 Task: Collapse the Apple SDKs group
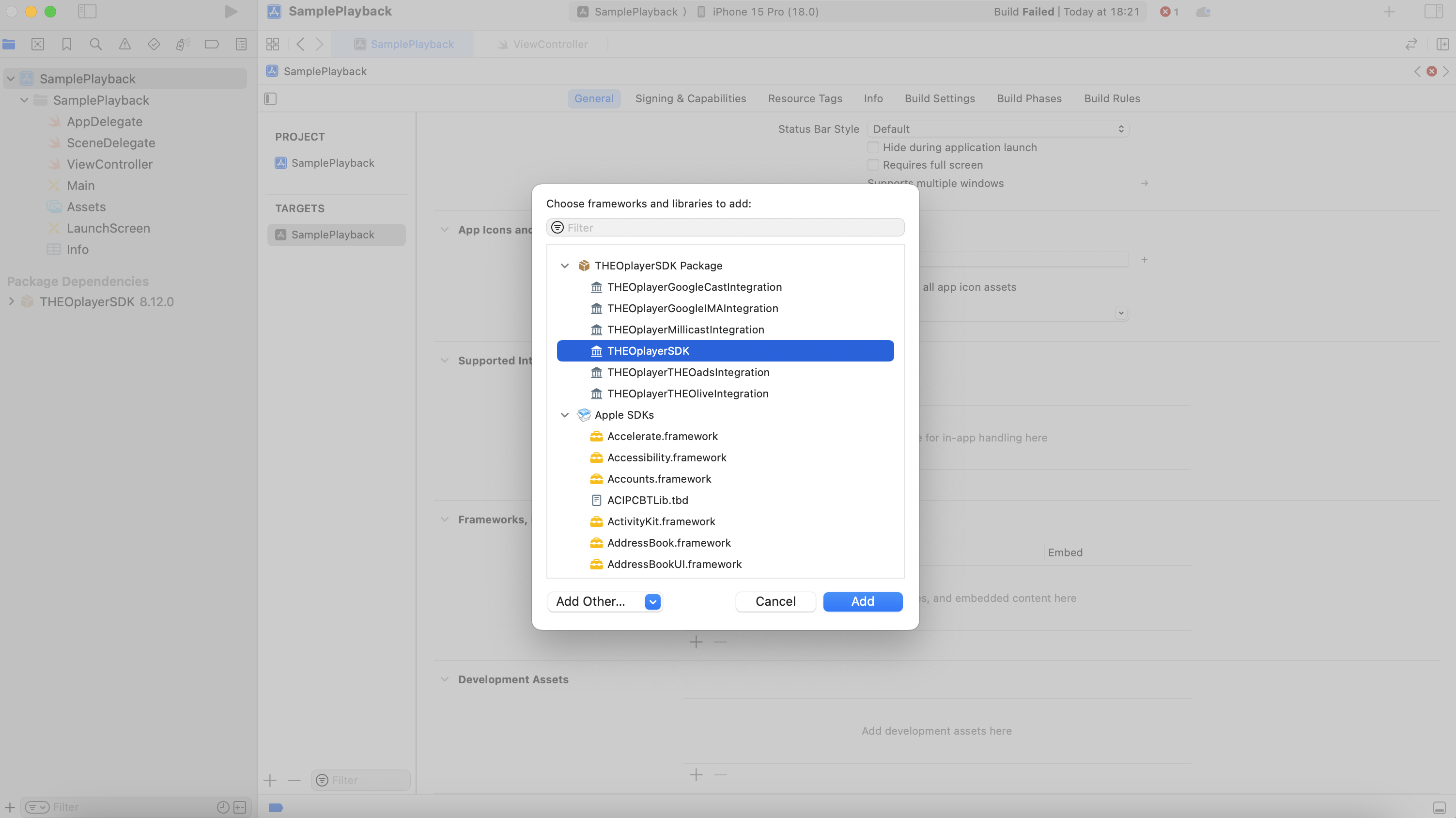pos(564,415)
